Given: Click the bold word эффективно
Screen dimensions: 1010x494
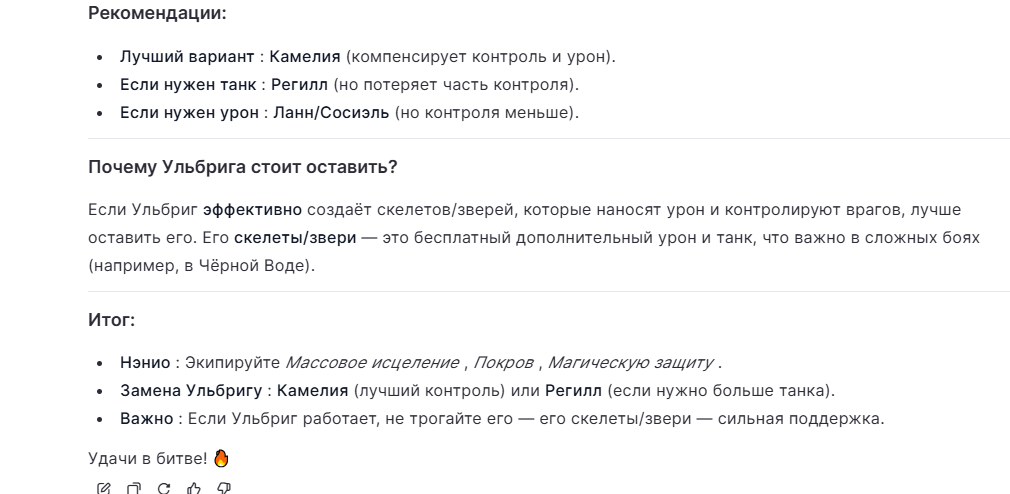Looking at the screenshot, I should pyautogui.click(x=252, y=210).
